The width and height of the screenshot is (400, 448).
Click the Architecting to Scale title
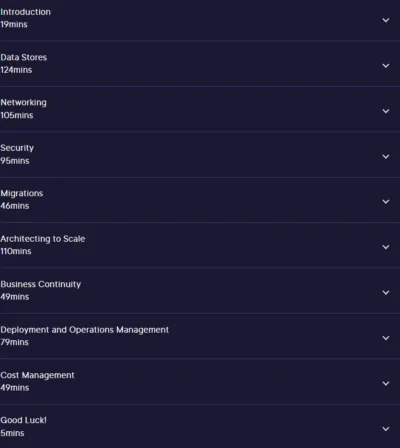click(43, 239)
